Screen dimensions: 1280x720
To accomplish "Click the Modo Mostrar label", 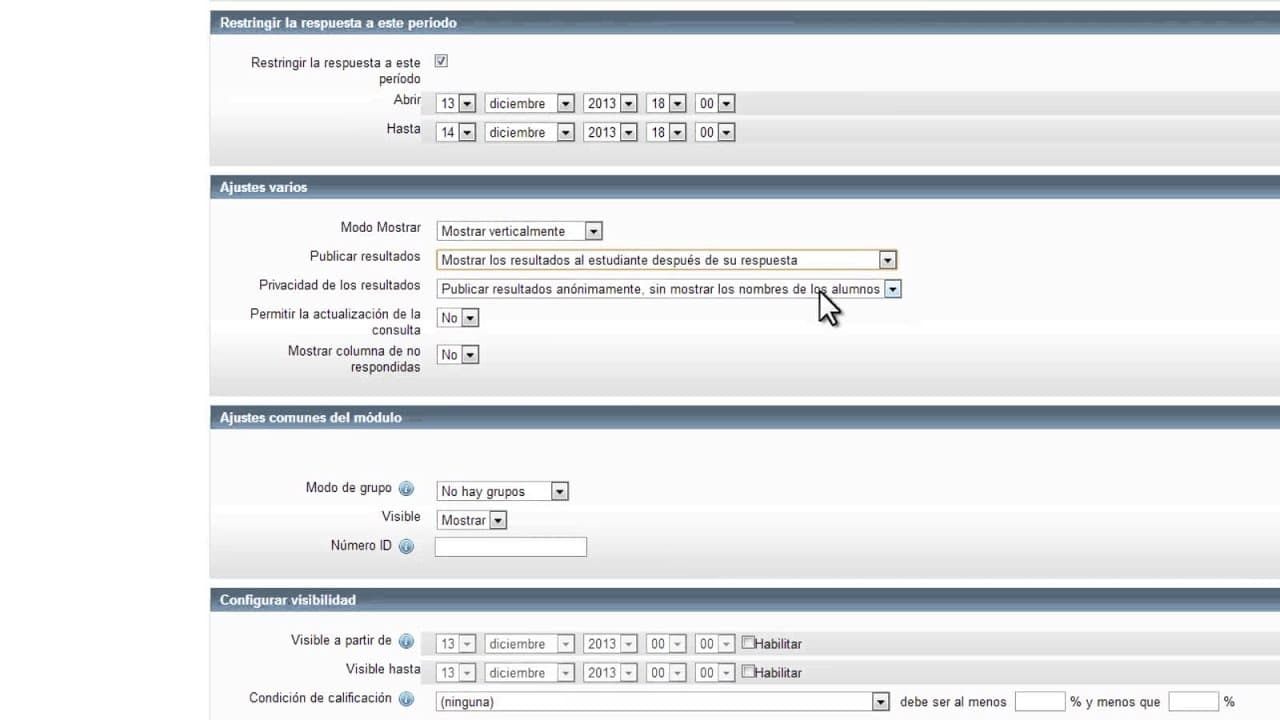I will [x=381, y=227].
